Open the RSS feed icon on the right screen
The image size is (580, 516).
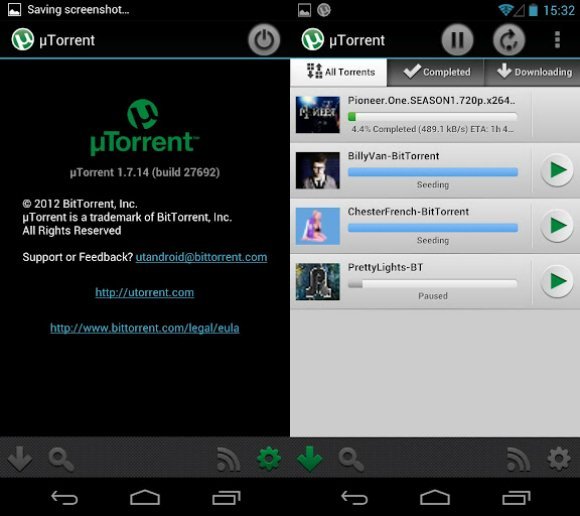[518, 459]
